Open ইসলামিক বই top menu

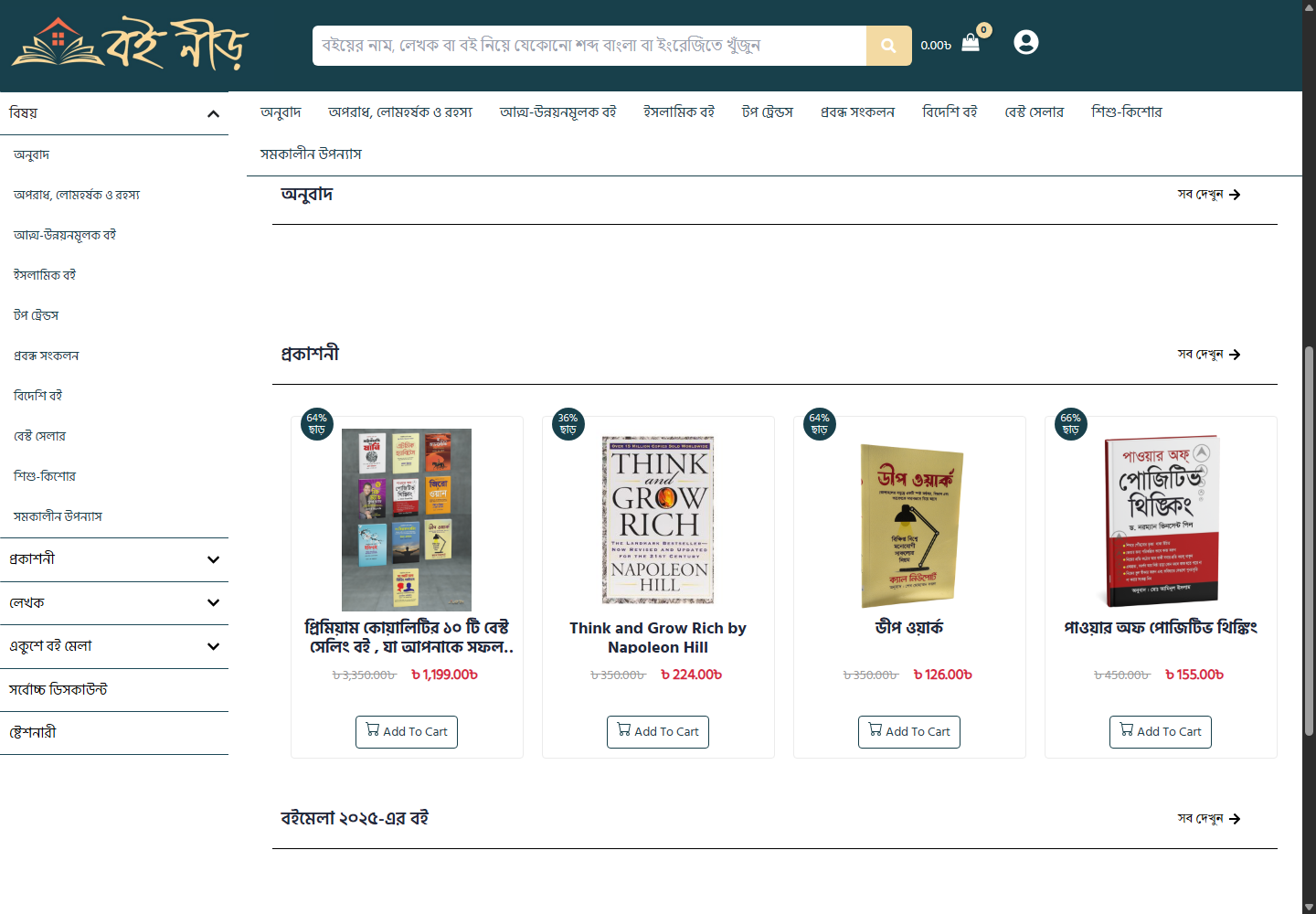(x=679, y=112)
